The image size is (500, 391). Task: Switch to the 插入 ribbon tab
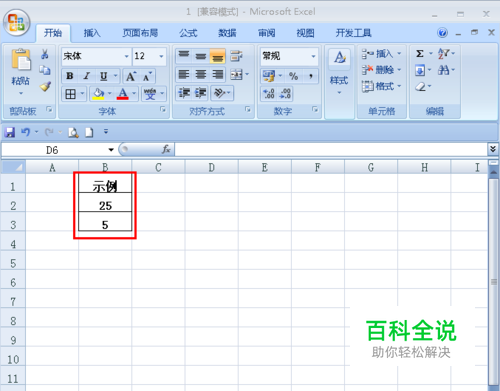point(92,33)
